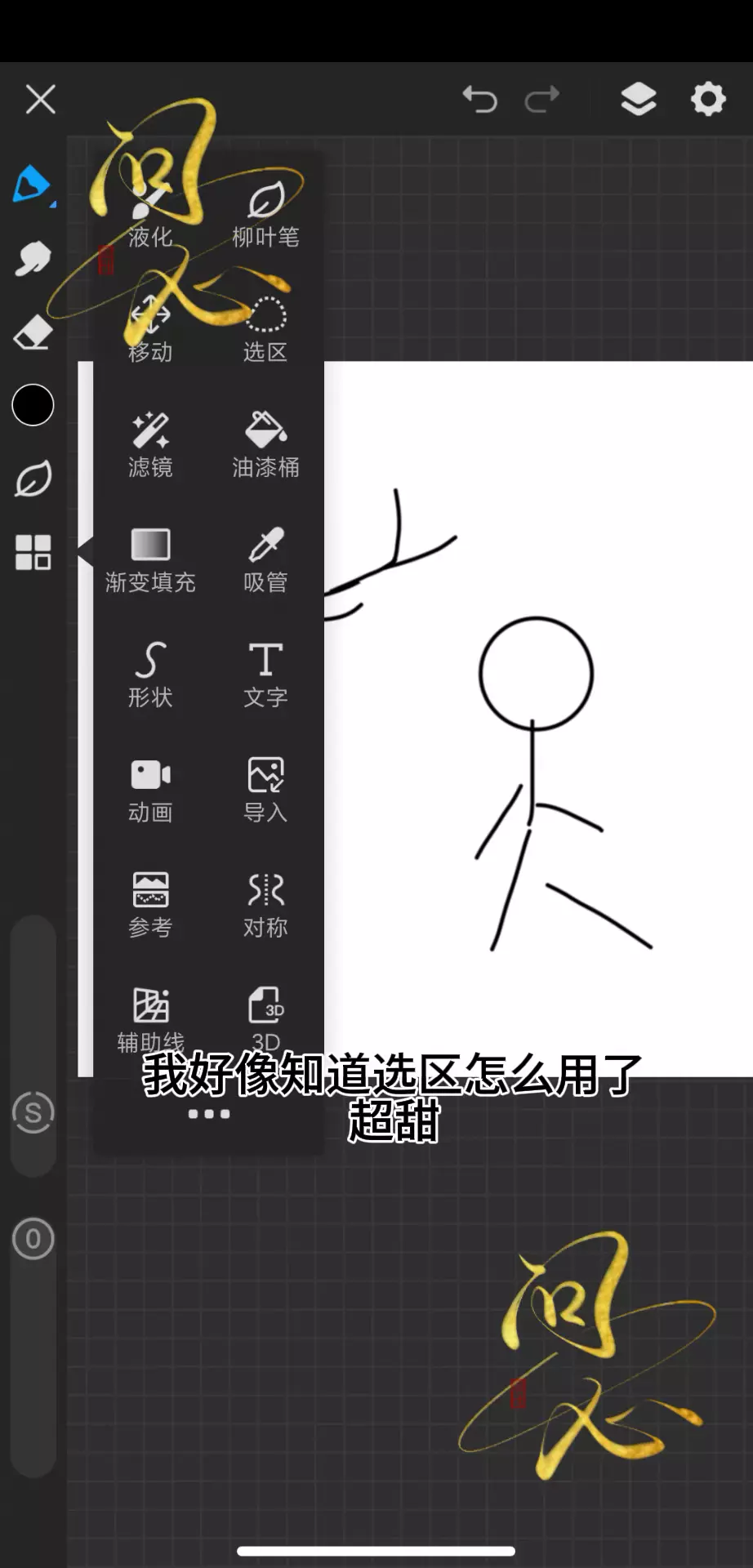Screen dimensions: 753x1568
Task: Select the 油漆桶 paint bucket tool
Action: tap(265, 445)
